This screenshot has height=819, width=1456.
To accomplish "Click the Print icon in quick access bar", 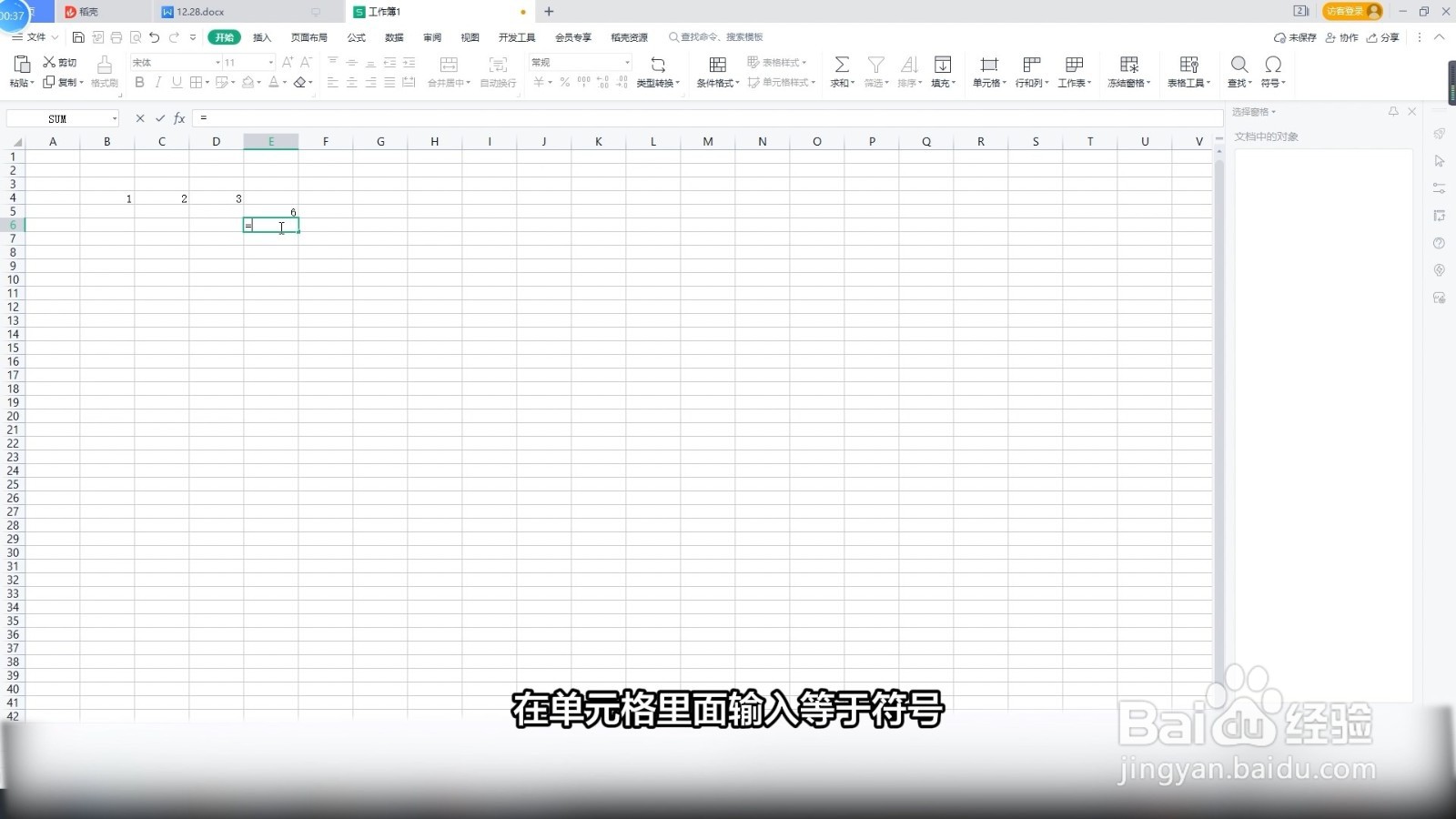I will (116, 37).
